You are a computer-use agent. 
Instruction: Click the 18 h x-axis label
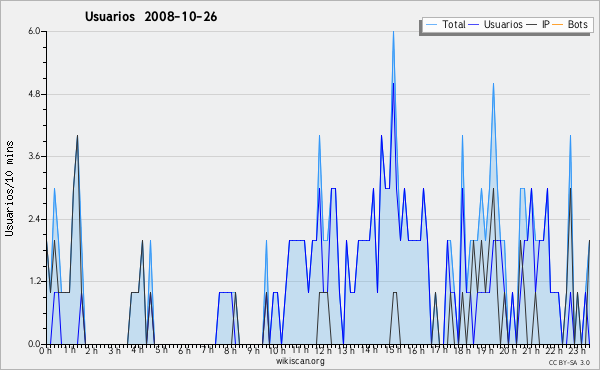click(x=462, y=350)
